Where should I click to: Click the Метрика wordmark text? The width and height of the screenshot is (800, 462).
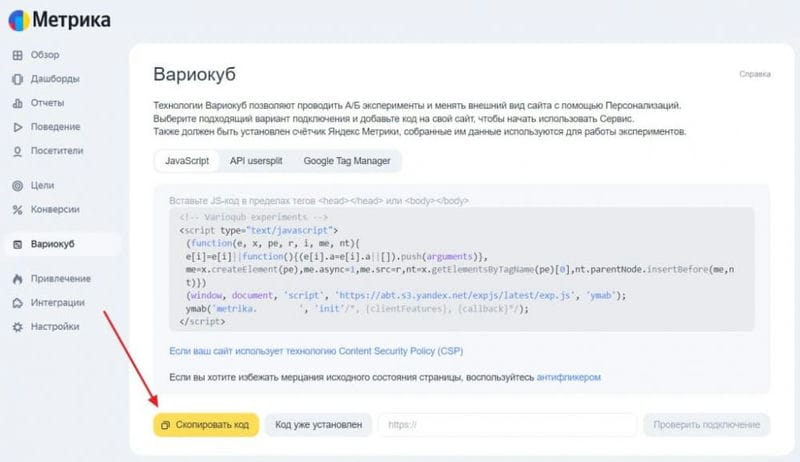71,20
